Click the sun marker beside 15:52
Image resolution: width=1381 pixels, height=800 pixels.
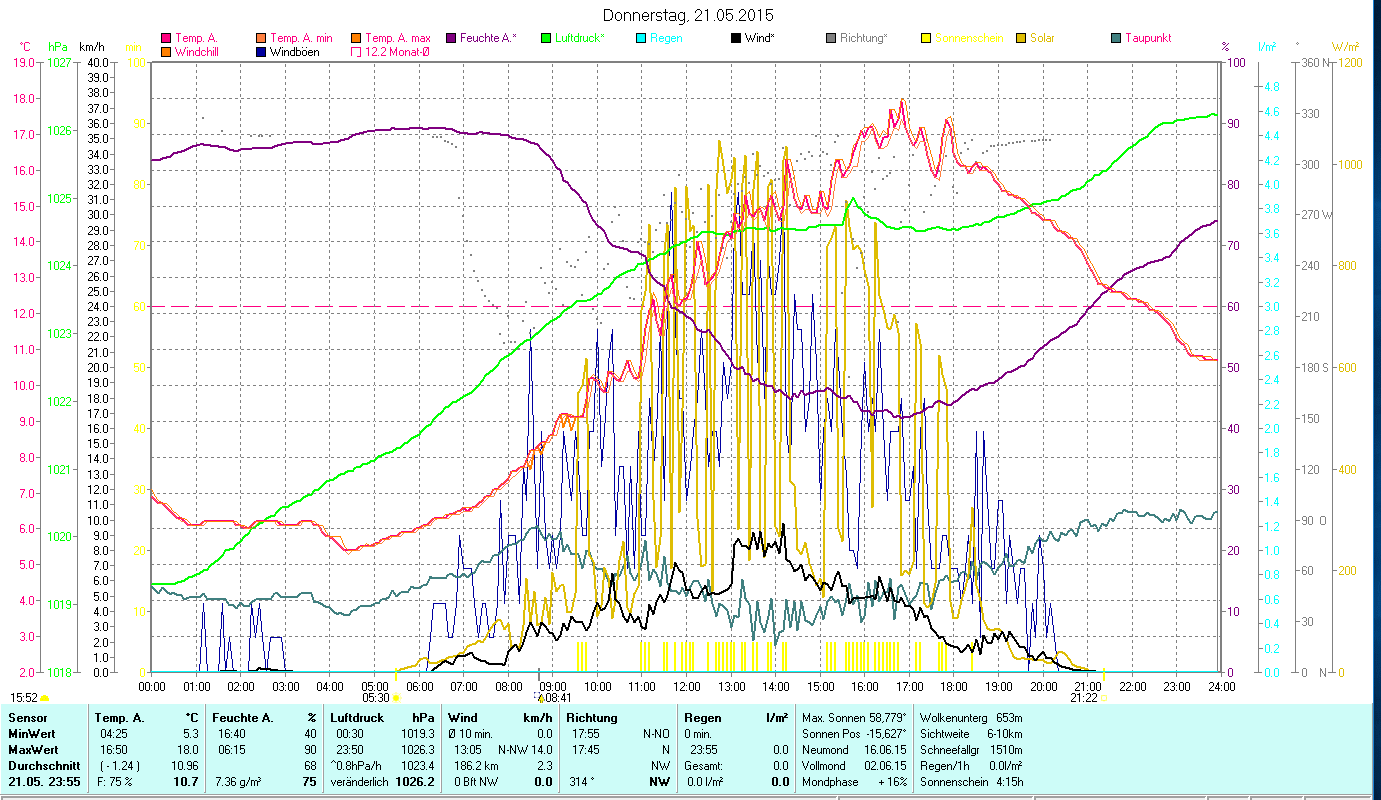45,698
